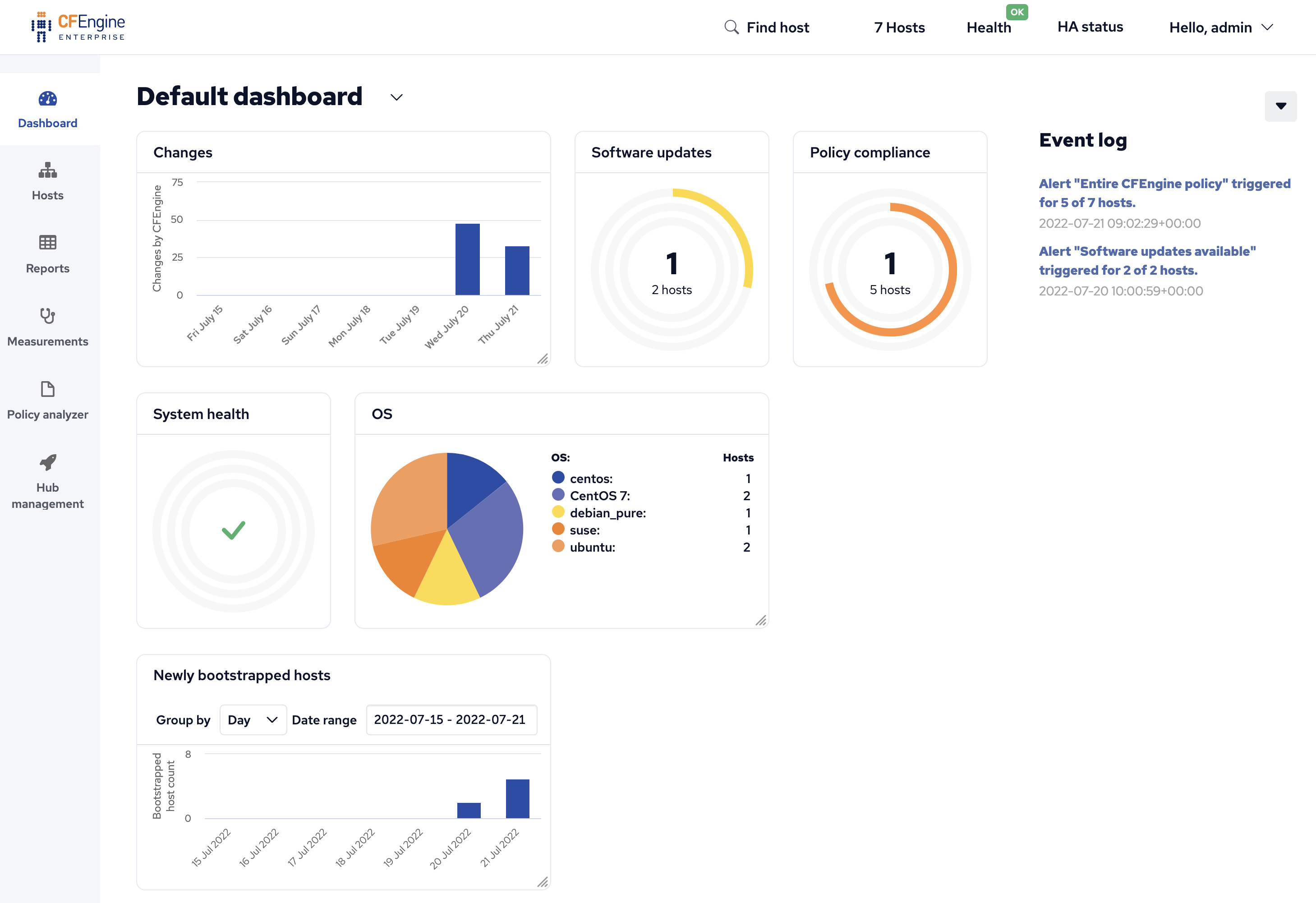Click the Policy analyzer document icon
This screenshot has width=1316, height=903.
click(x=47, y=389)
